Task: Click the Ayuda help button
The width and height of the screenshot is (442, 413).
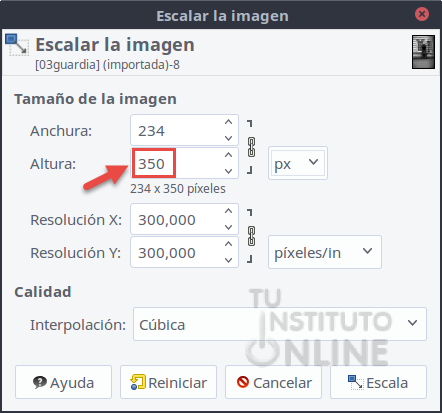Action: (63, 382)
